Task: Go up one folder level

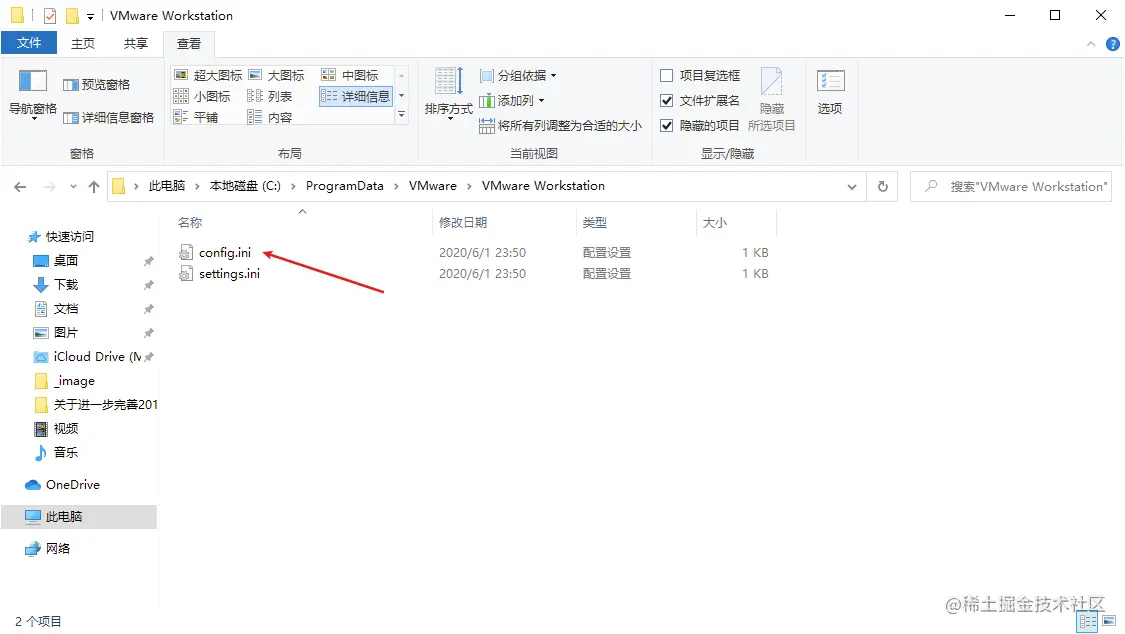Action: click(x=94, y=186)
